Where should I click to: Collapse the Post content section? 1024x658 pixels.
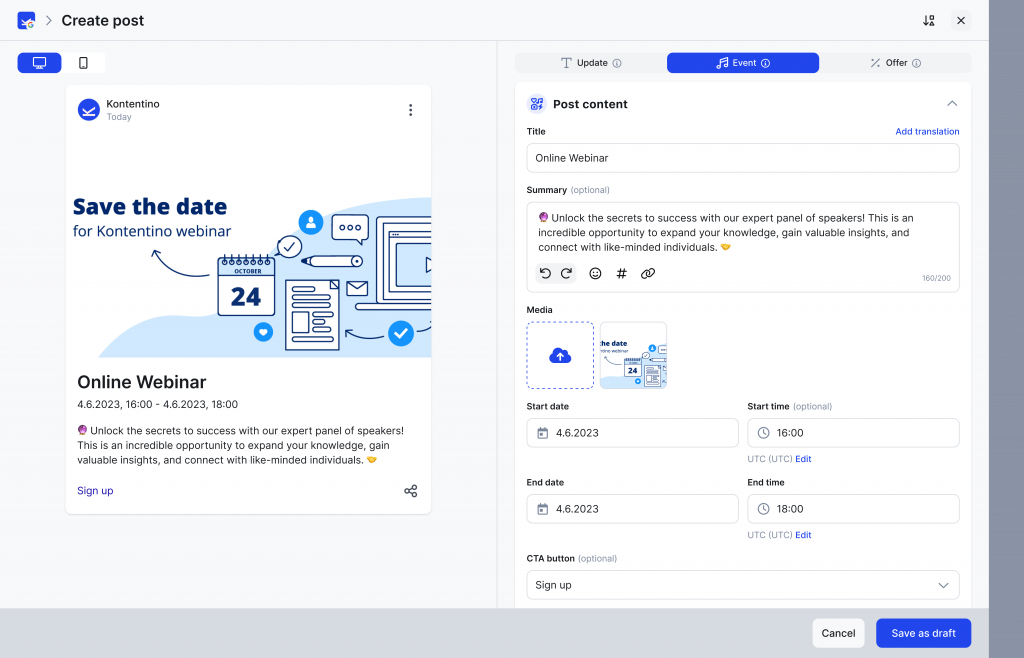pyautogui.click(x=952, y=103)
